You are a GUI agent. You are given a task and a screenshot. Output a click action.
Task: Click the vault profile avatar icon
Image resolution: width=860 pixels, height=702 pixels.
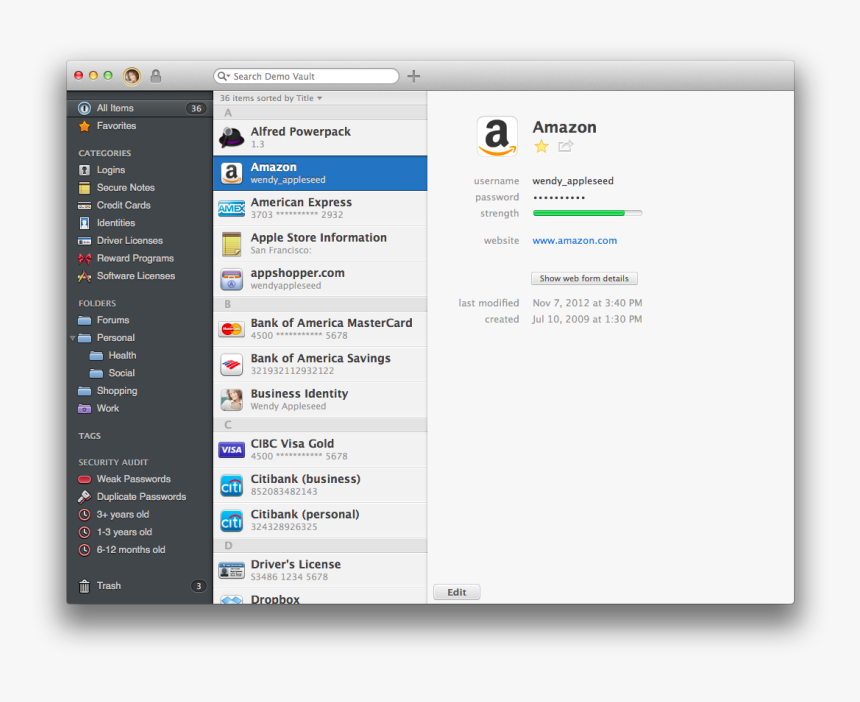pyautogui.click(x=132, y=76)
